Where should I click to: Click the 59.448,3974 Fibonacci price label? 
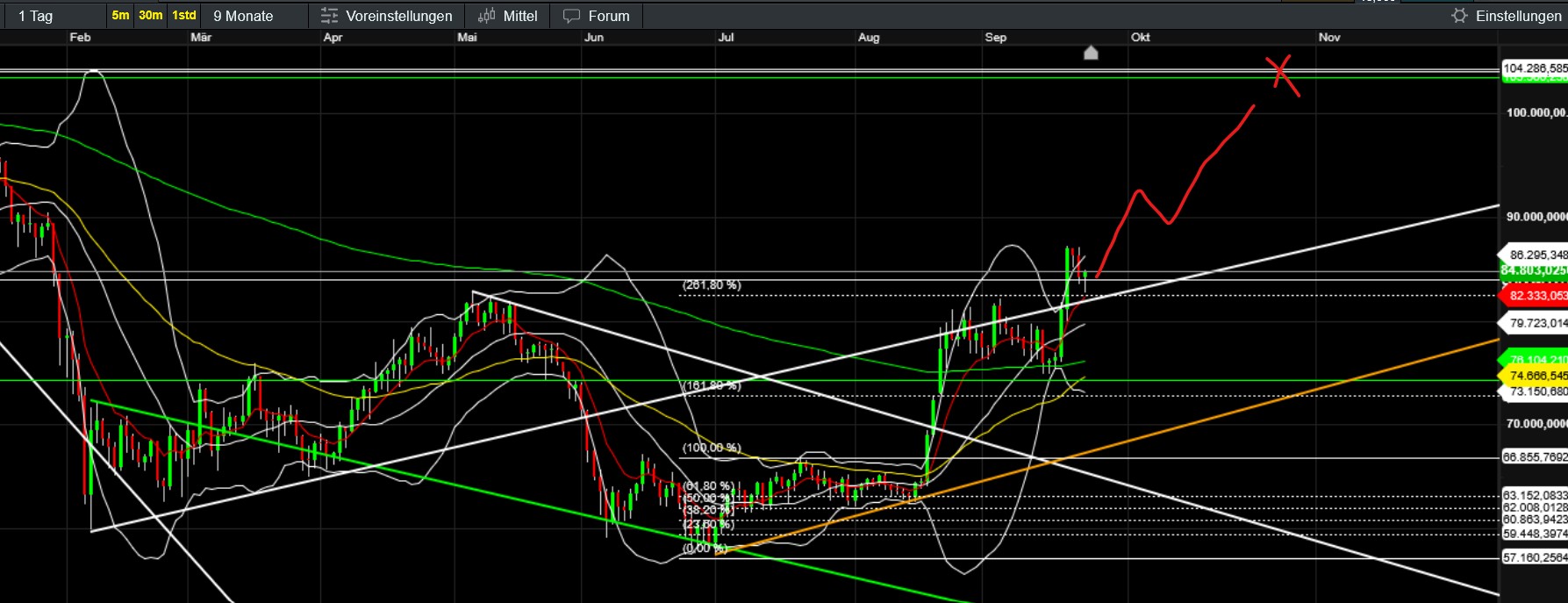click(x=1535, y=534)
